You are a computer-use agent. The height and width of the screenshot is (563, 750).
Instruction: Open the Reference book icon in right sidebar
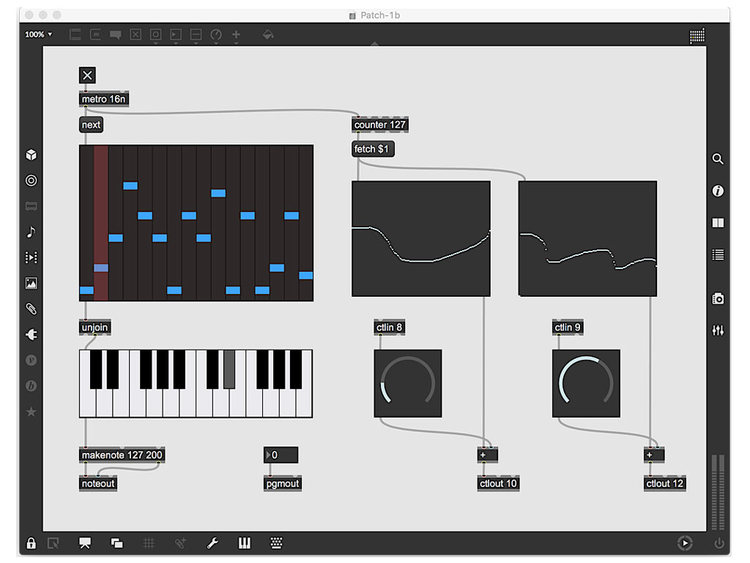(718, 222)
